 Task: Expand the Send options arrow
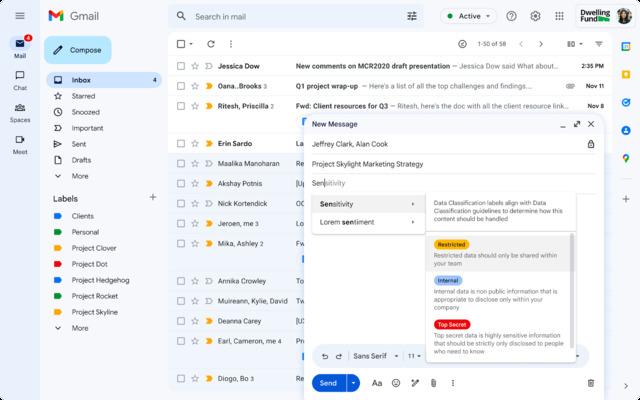tap(352, 383)
